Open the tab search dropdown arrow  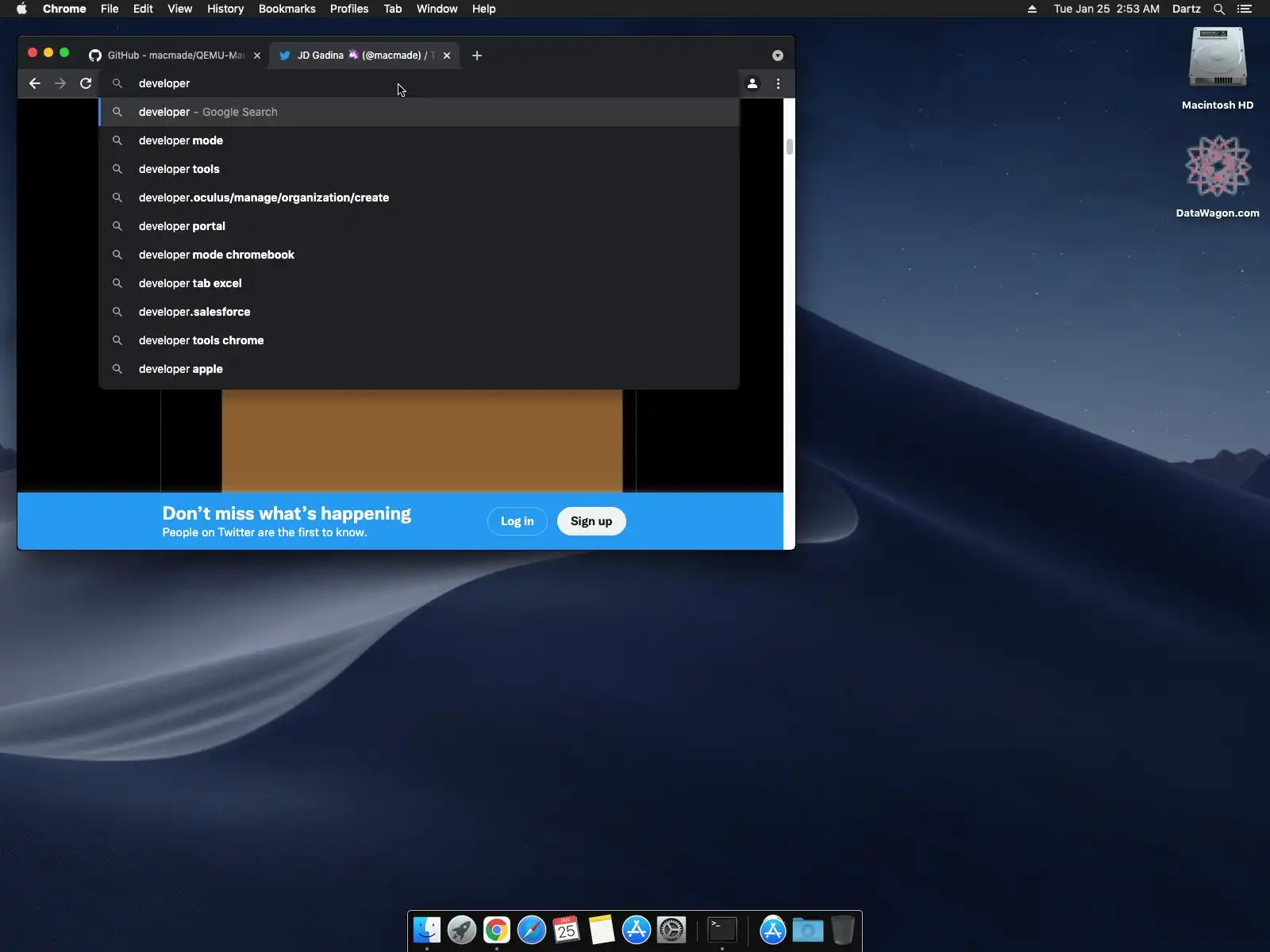778,56
